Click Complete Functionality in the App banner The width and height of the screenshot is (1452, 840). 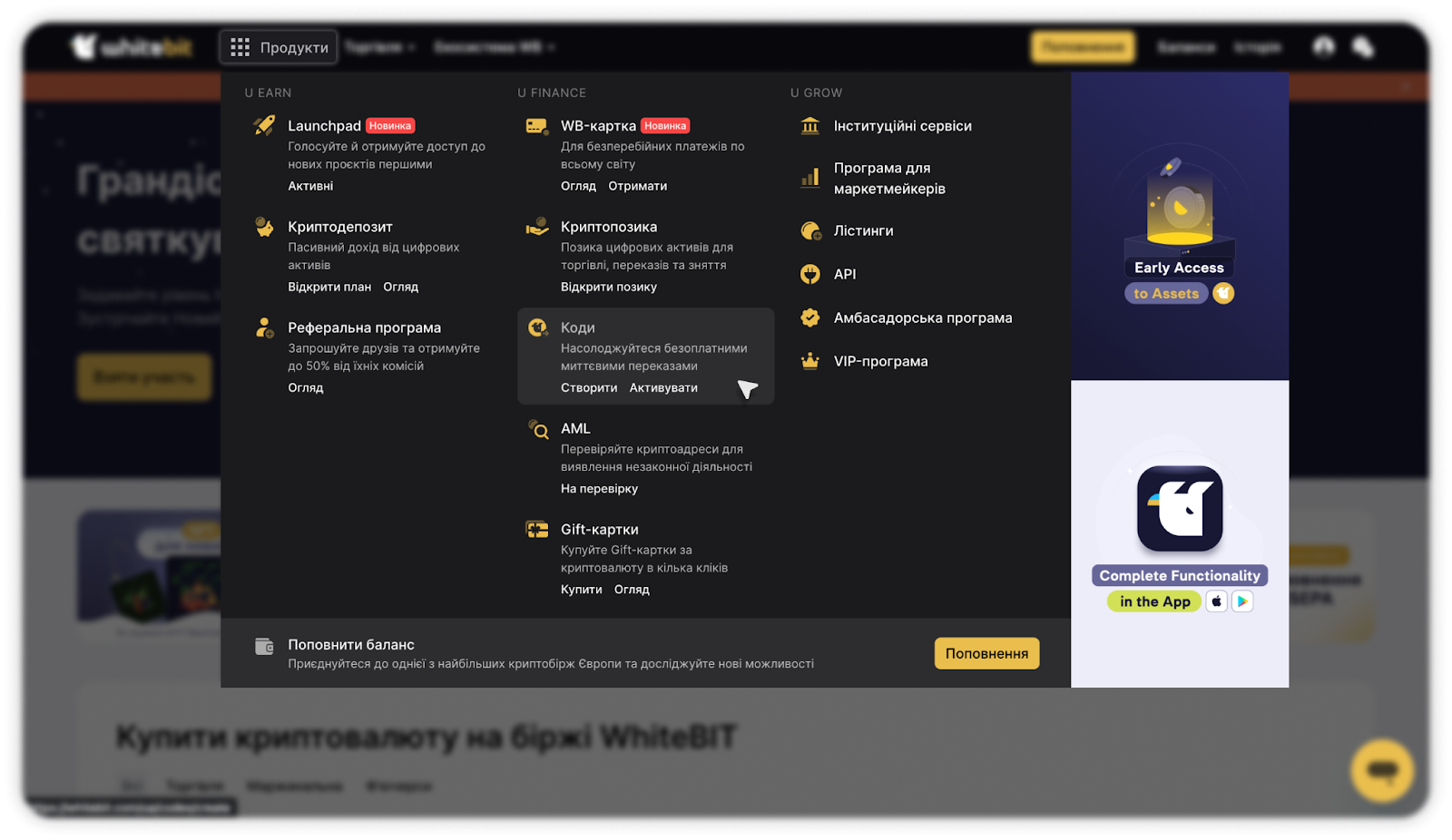pos(1179,533)
